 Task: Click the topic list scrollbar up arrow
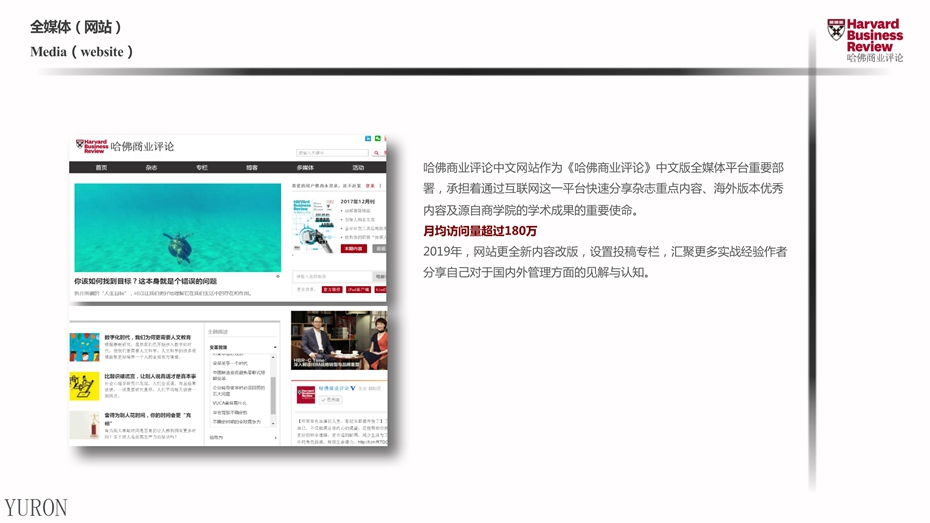click(x=273, y=357)
